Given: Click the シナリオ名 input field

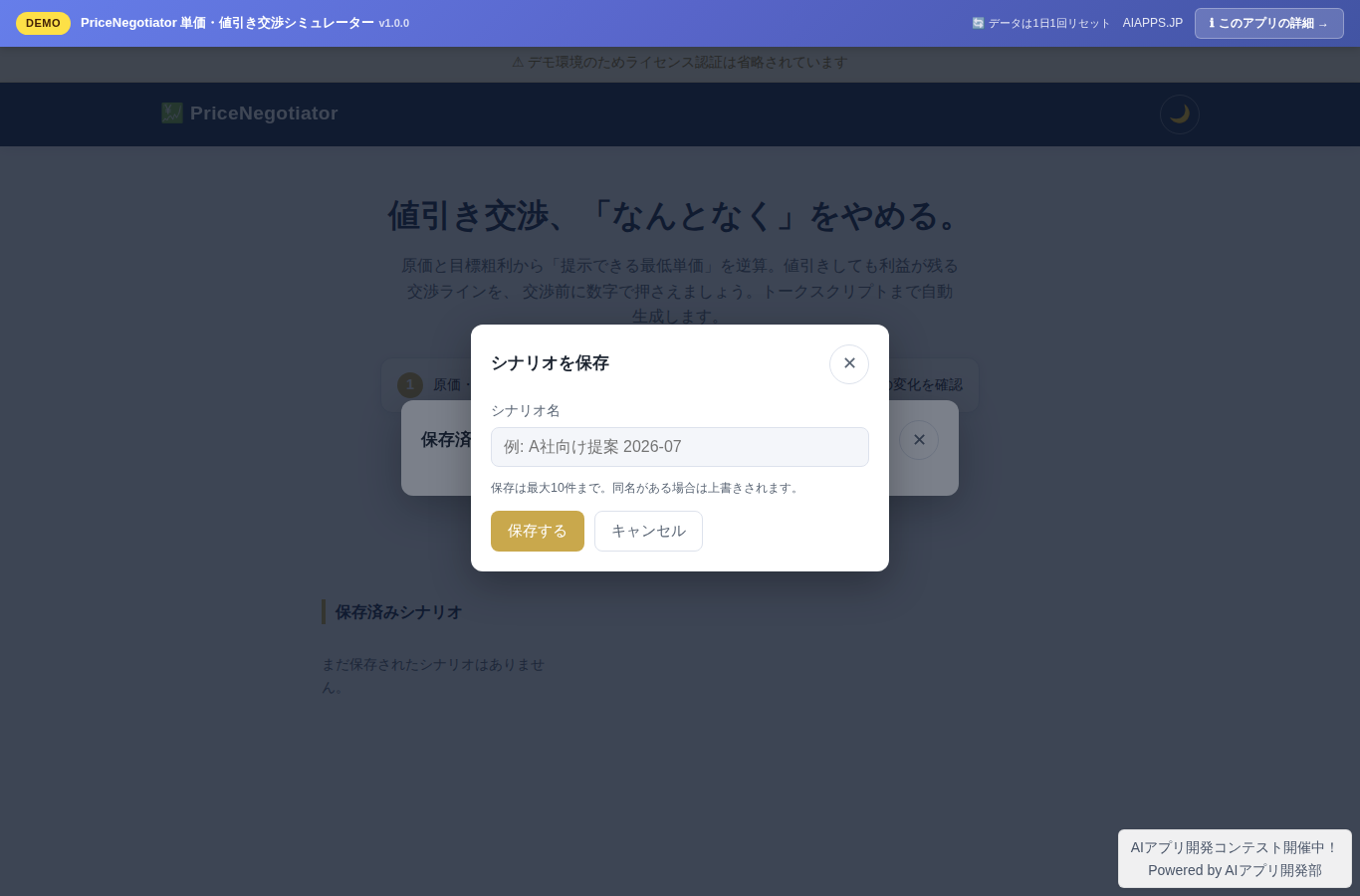Looking at the screenshot, I should click(680, 447).
